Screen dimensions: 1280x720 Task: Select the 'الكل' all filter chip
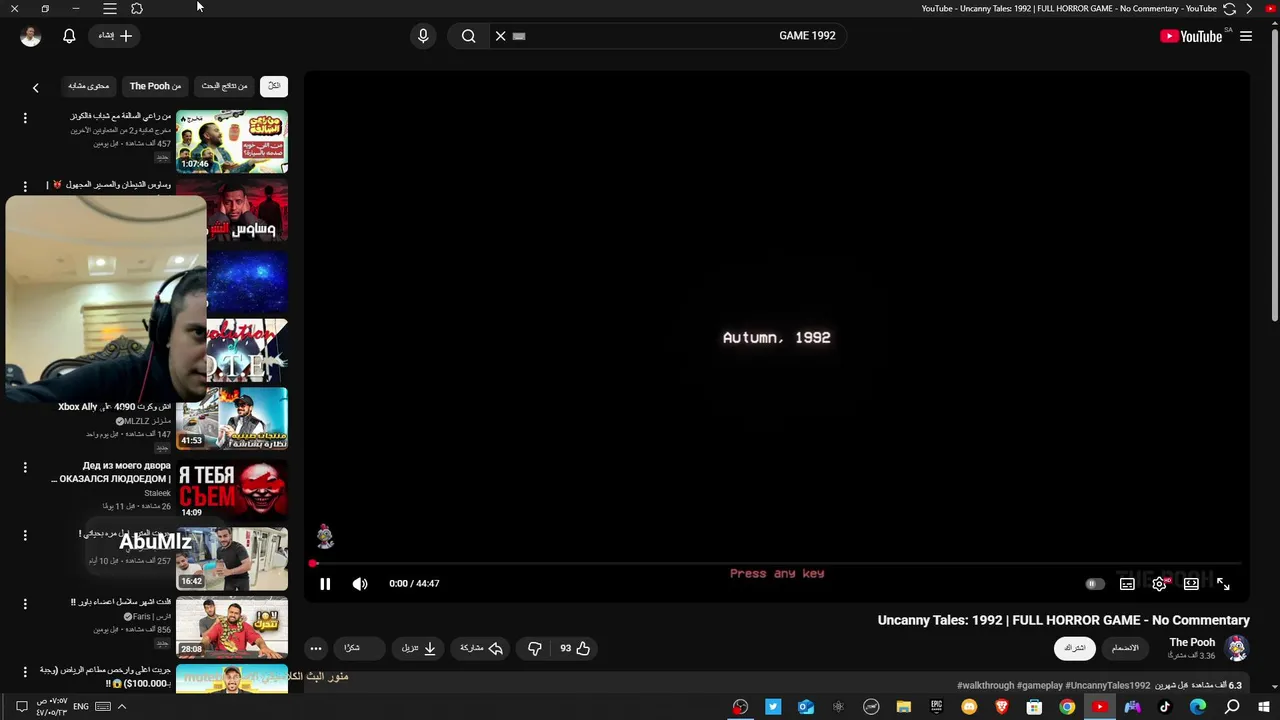274,86
